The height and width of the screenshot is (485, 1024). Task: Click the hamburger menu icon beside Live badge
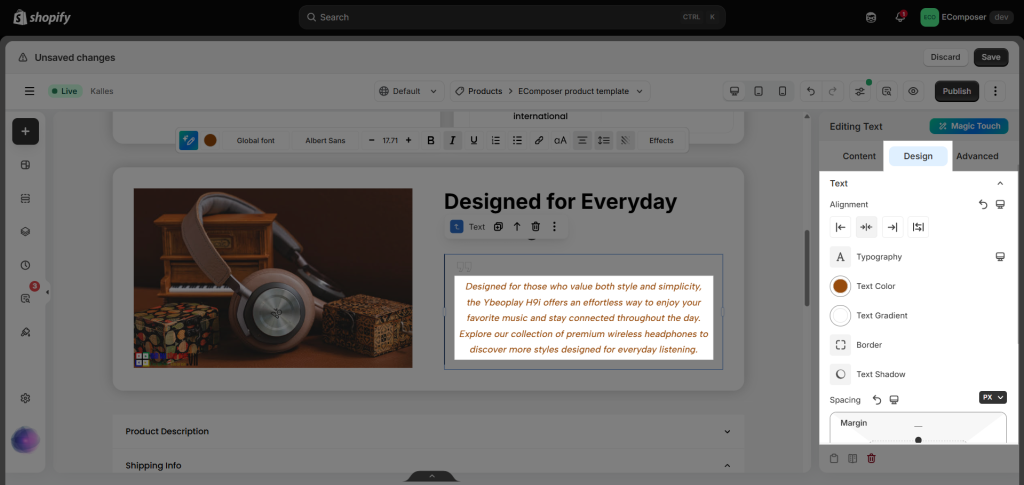(x=29, y=91)
